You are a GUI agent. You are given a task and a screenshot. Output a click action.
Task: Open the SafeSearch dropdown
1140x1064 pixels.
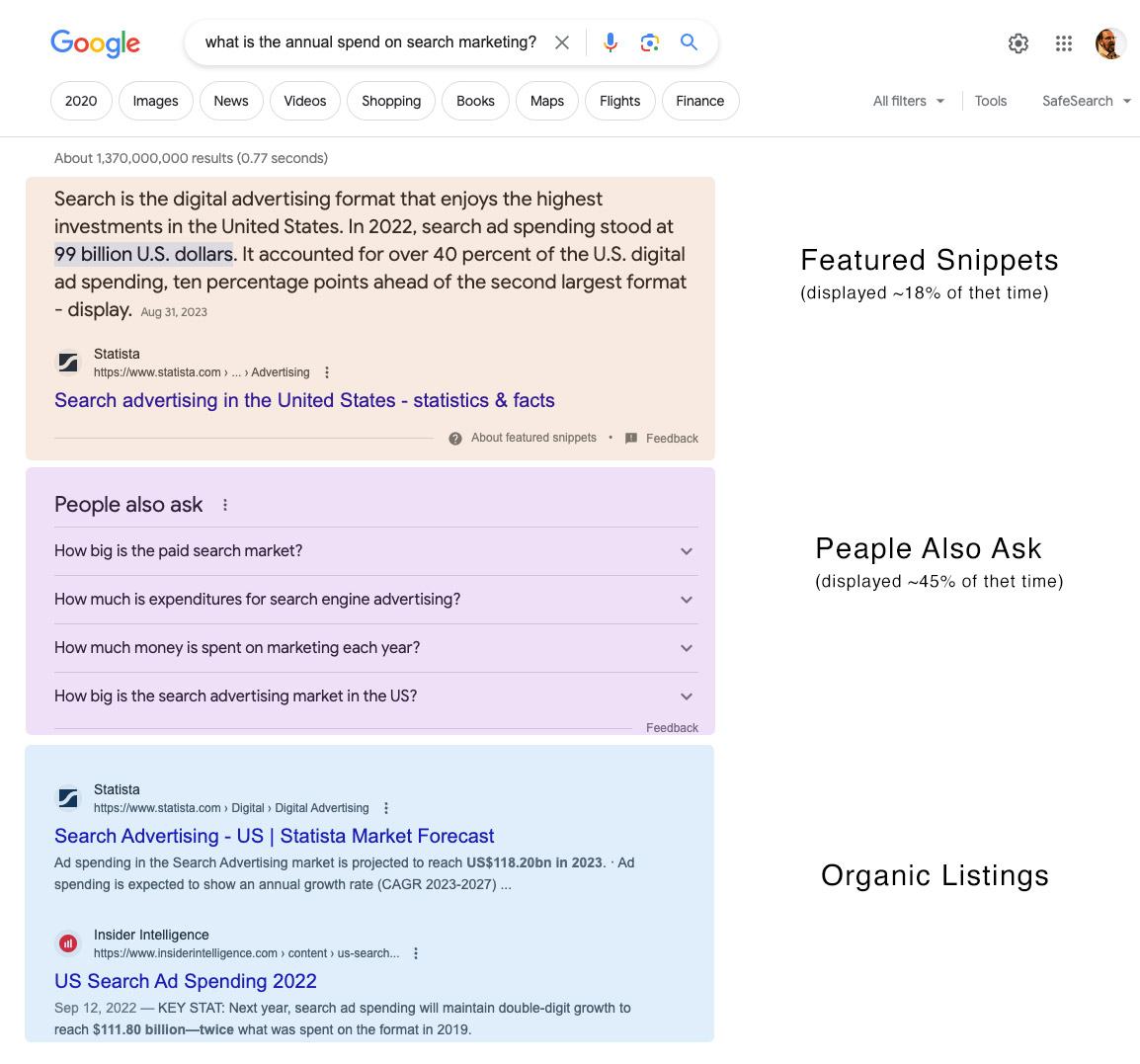tap(1086, 101)
